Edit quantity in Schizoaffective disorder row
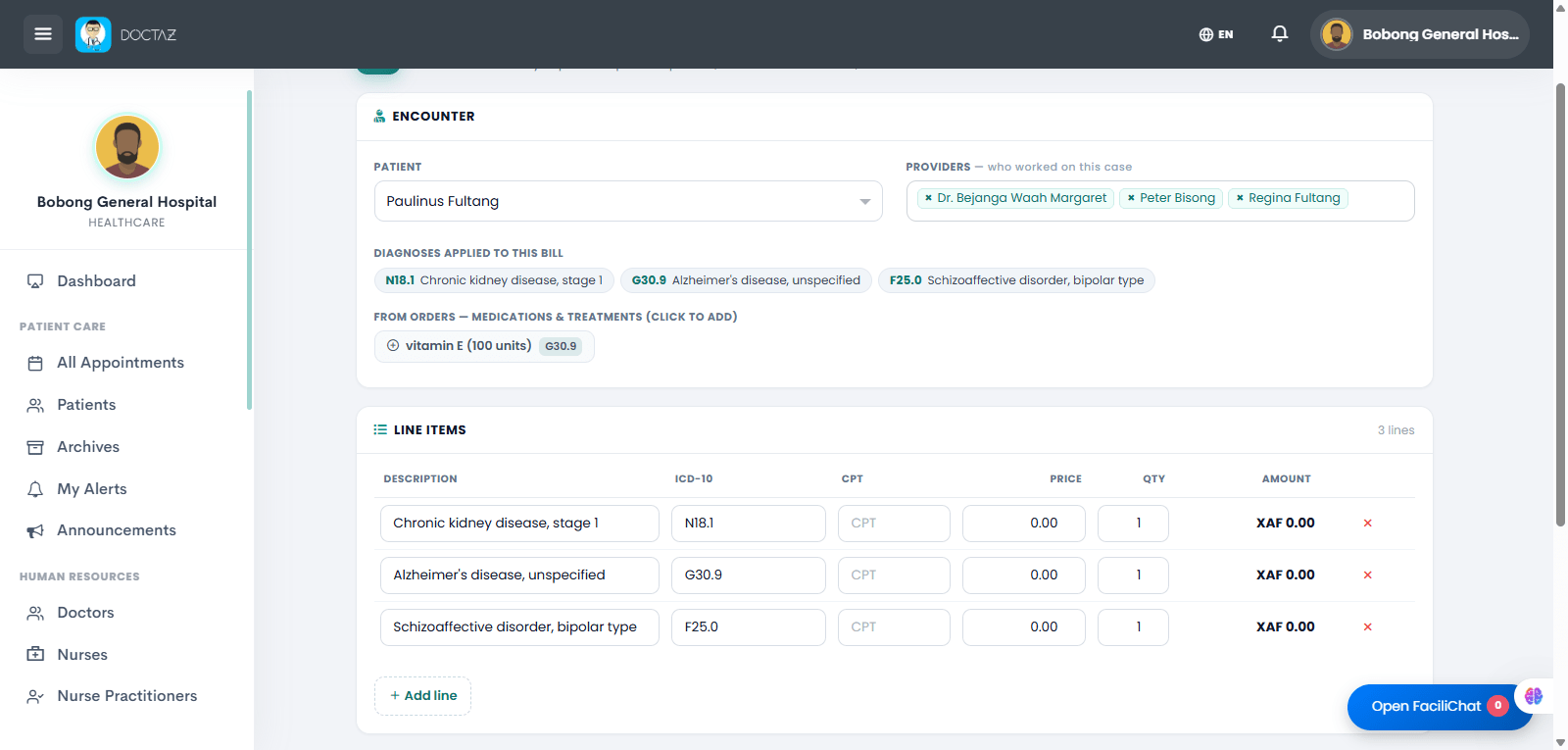 click(x=1133, y=627)
